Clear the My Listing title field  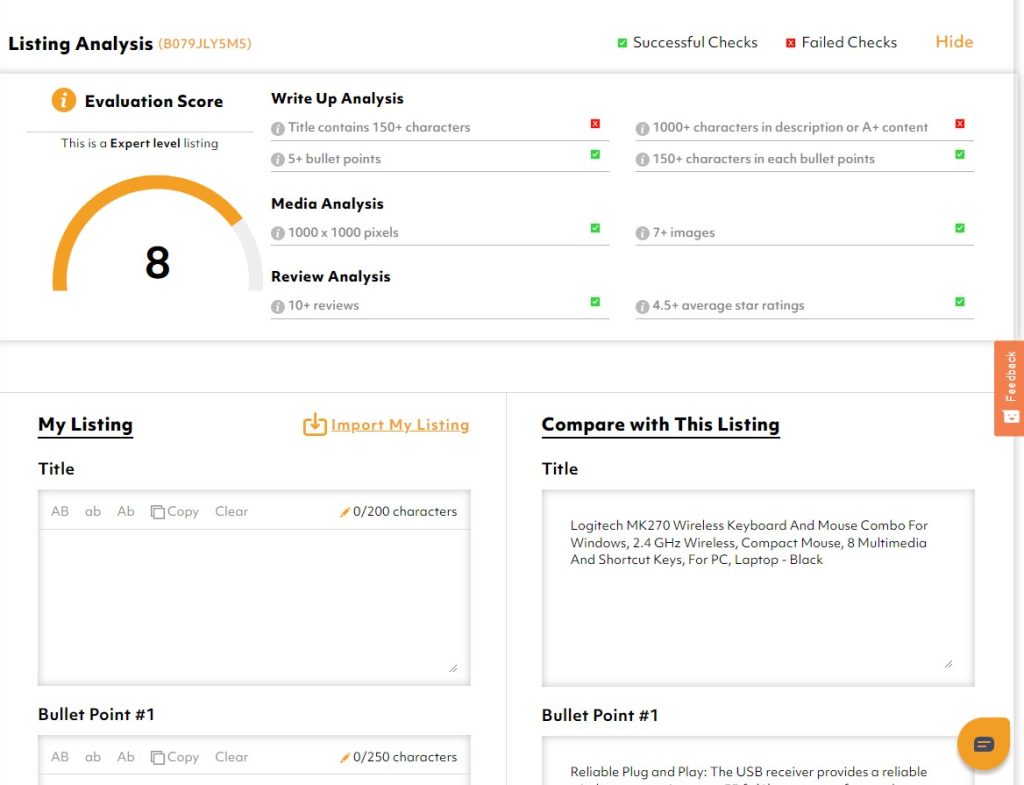[x=231, y=511]
